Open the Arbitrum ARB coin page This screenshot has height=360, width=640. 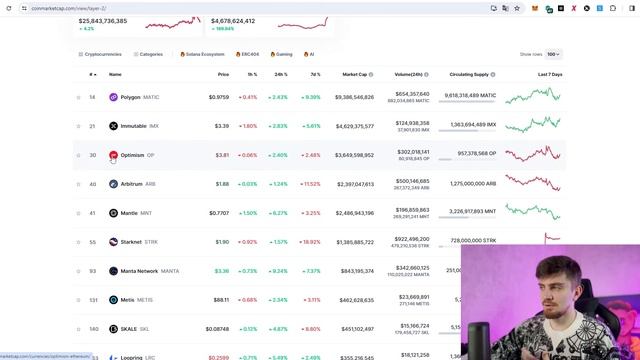[x=138, y=184]
